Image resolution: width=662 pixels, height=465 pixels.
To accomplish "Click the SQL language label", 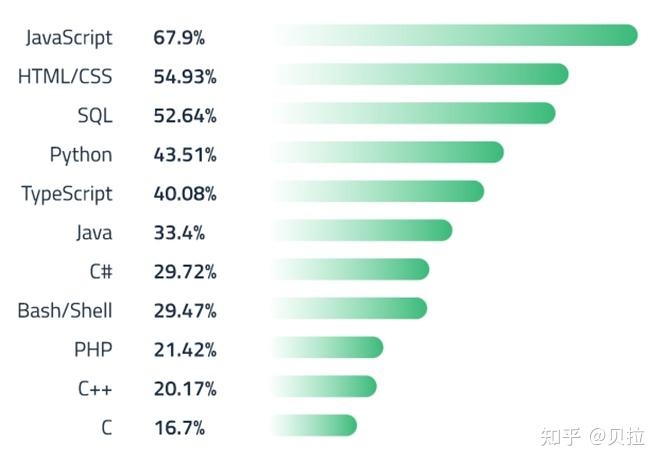I will pos(95,116).
